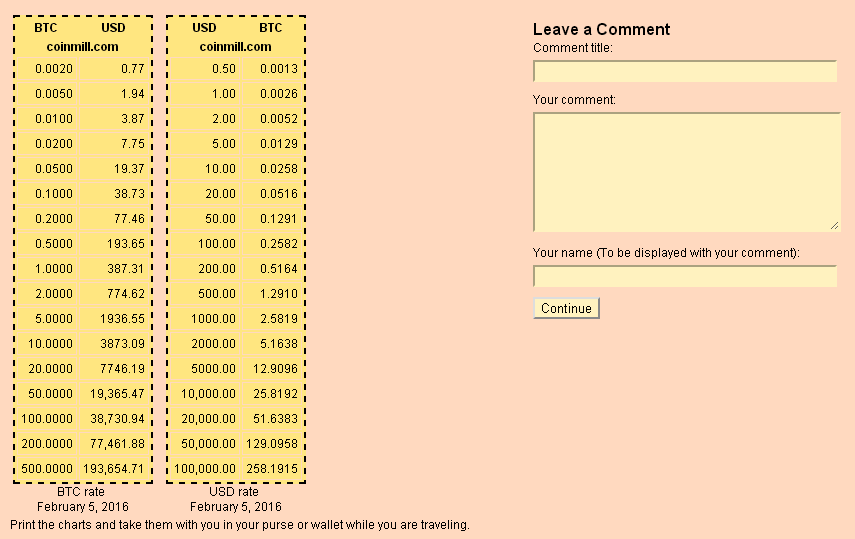Click the 193.65 USD value
Screen dimensions: 855x539
(126, 244)
